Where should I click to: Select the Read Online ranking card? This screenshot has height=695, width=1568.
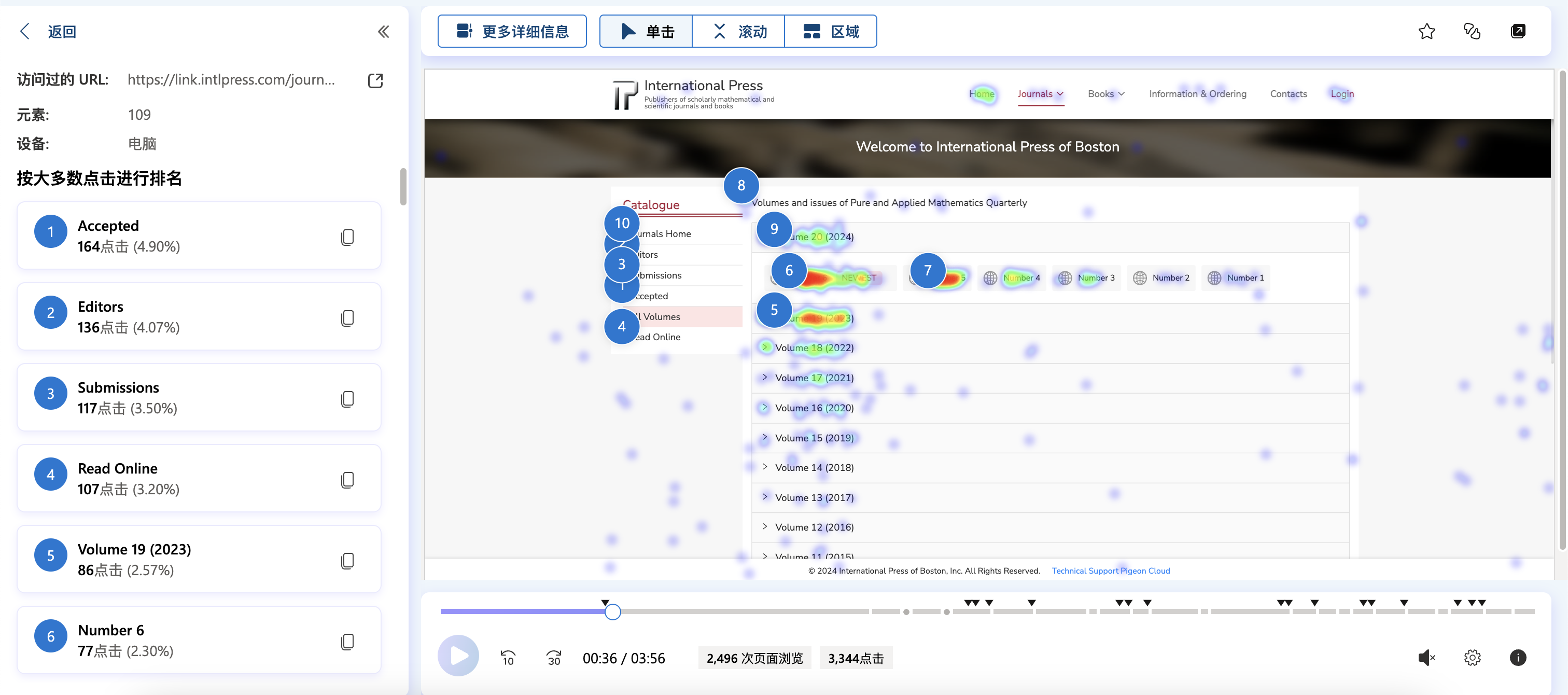coord(199,479)
